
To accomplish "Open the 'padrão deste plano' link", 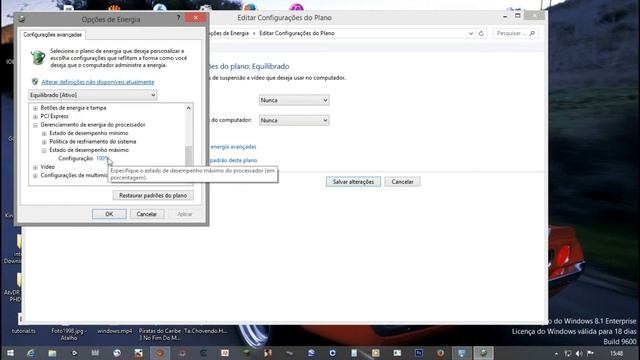I will (233, 160).
